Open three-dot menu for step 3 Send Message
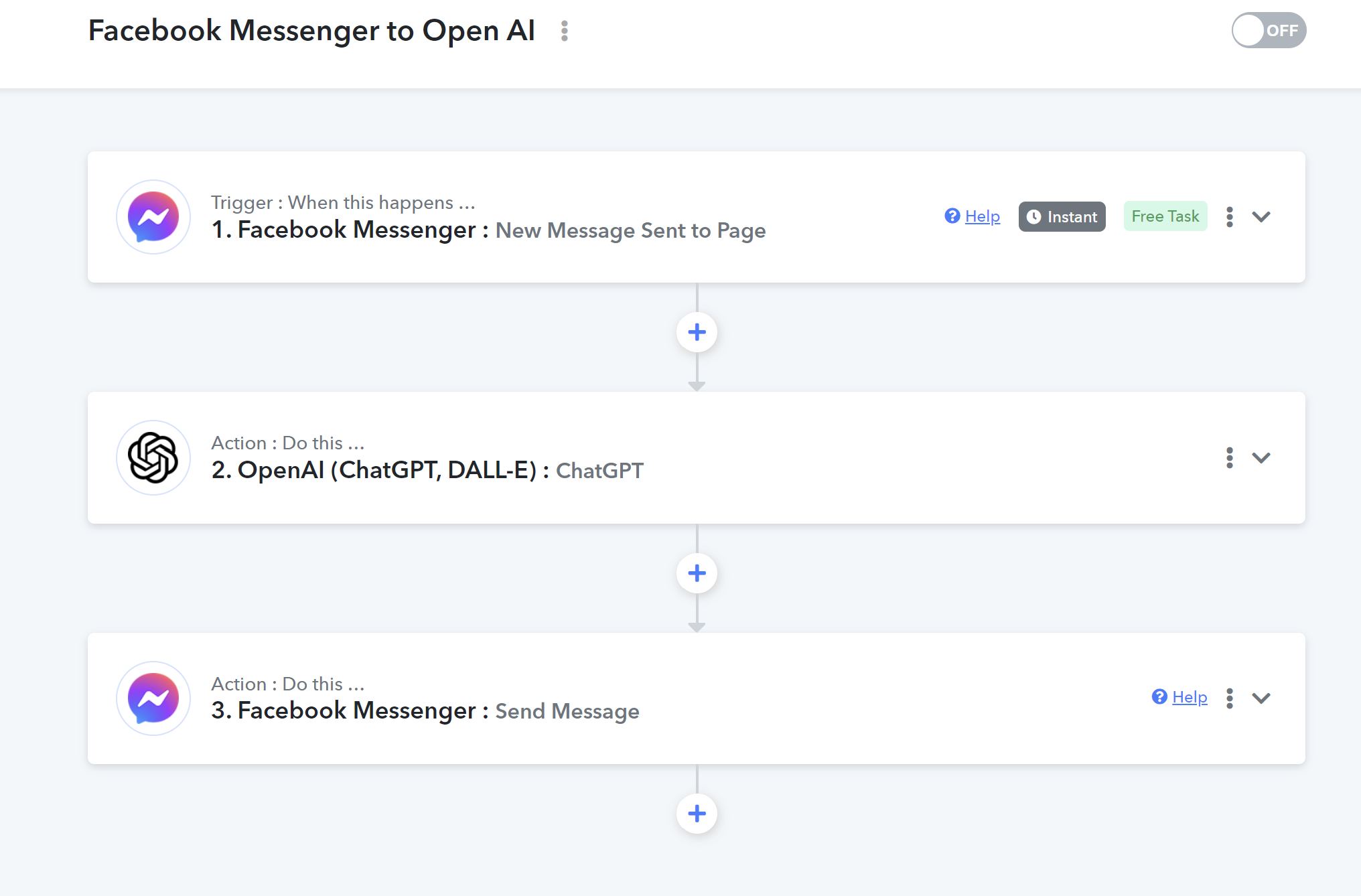The height and width of the screenshot is (896, 1361). pyautogui.click(x=1230, y=698)
